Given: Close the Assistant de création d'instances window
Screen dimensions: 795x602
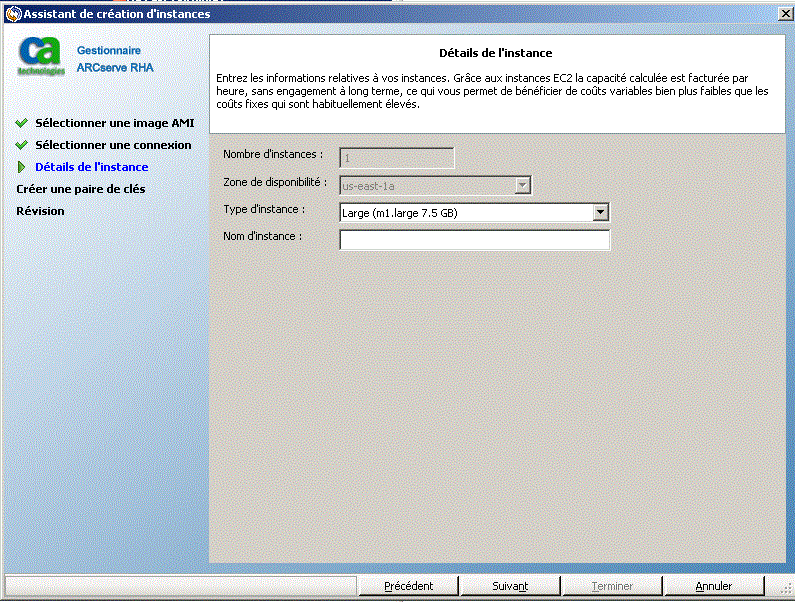Looking at the screenshot, I should [785, 14].
